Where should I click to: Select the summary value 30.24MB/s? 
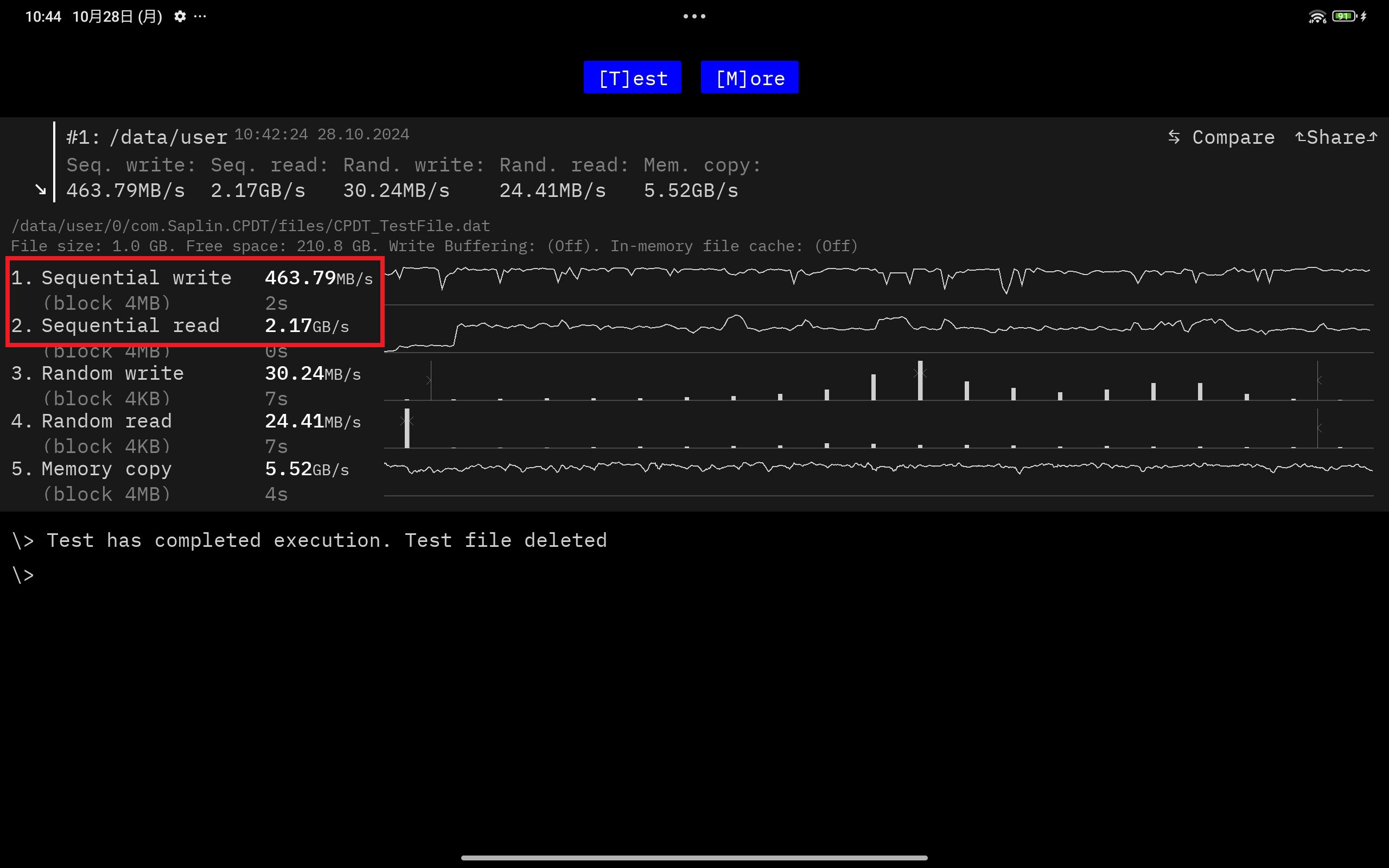coord(397,190)
